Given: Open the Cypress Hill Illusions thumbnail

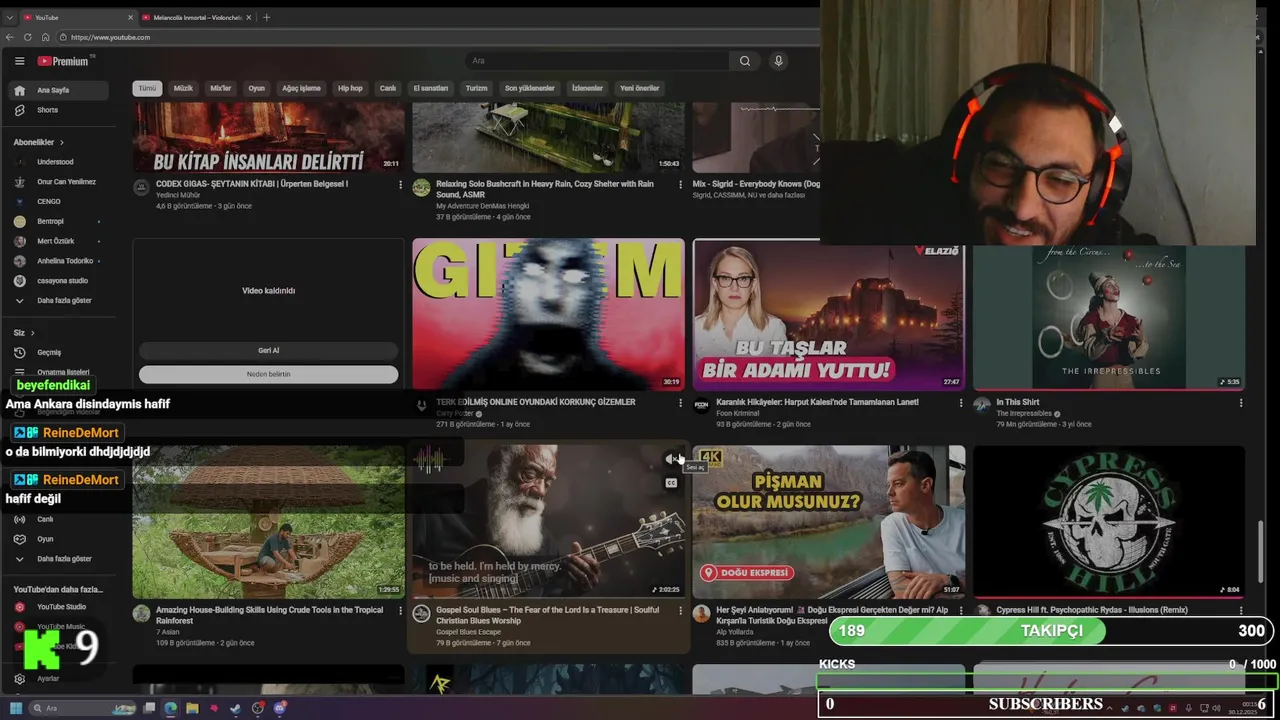Looking at the screenshot, I should (1109, 521).
